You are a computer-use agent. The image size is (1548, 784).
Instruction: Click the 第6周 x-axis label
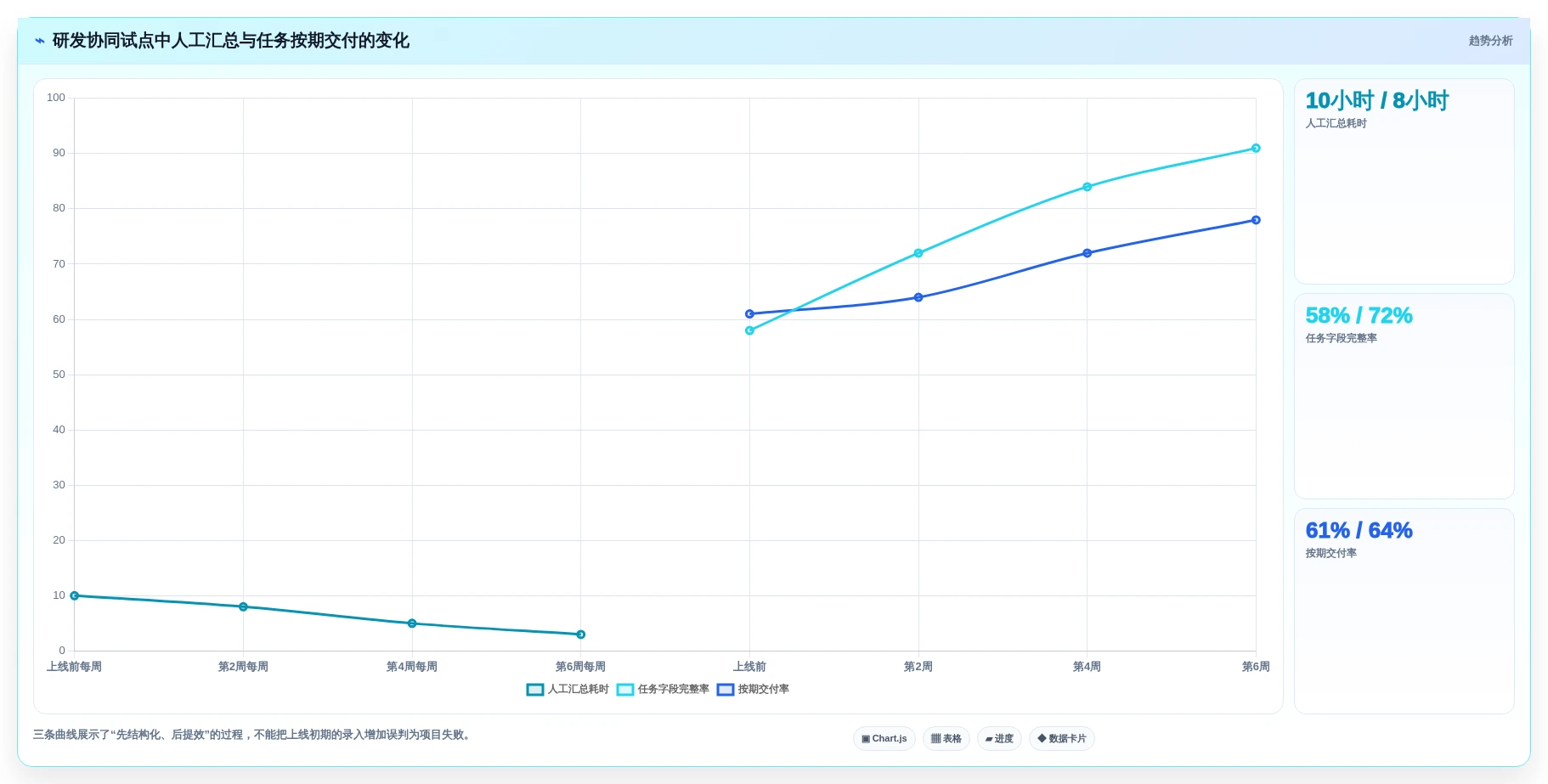click(x=1256, y=667)
